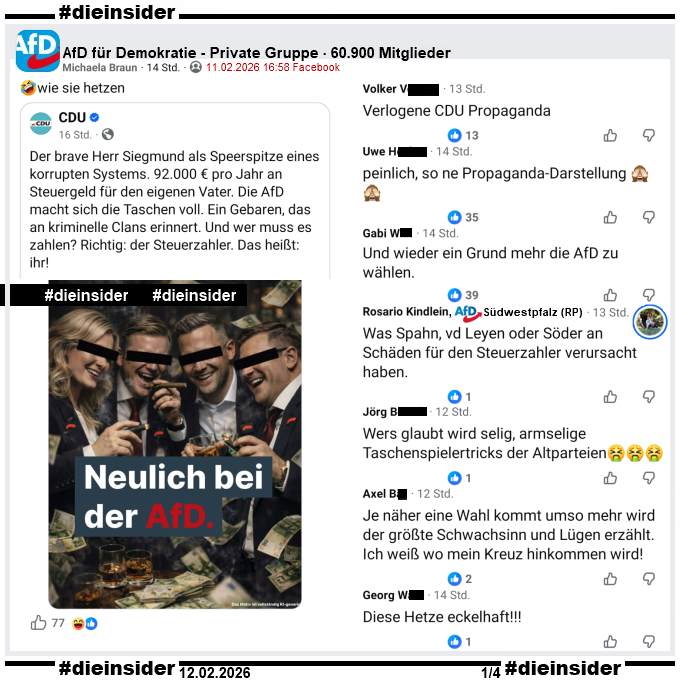Open Rosario Kindlein's profile picture
This screenshot has width=680, height=680.
click(650, 322)
